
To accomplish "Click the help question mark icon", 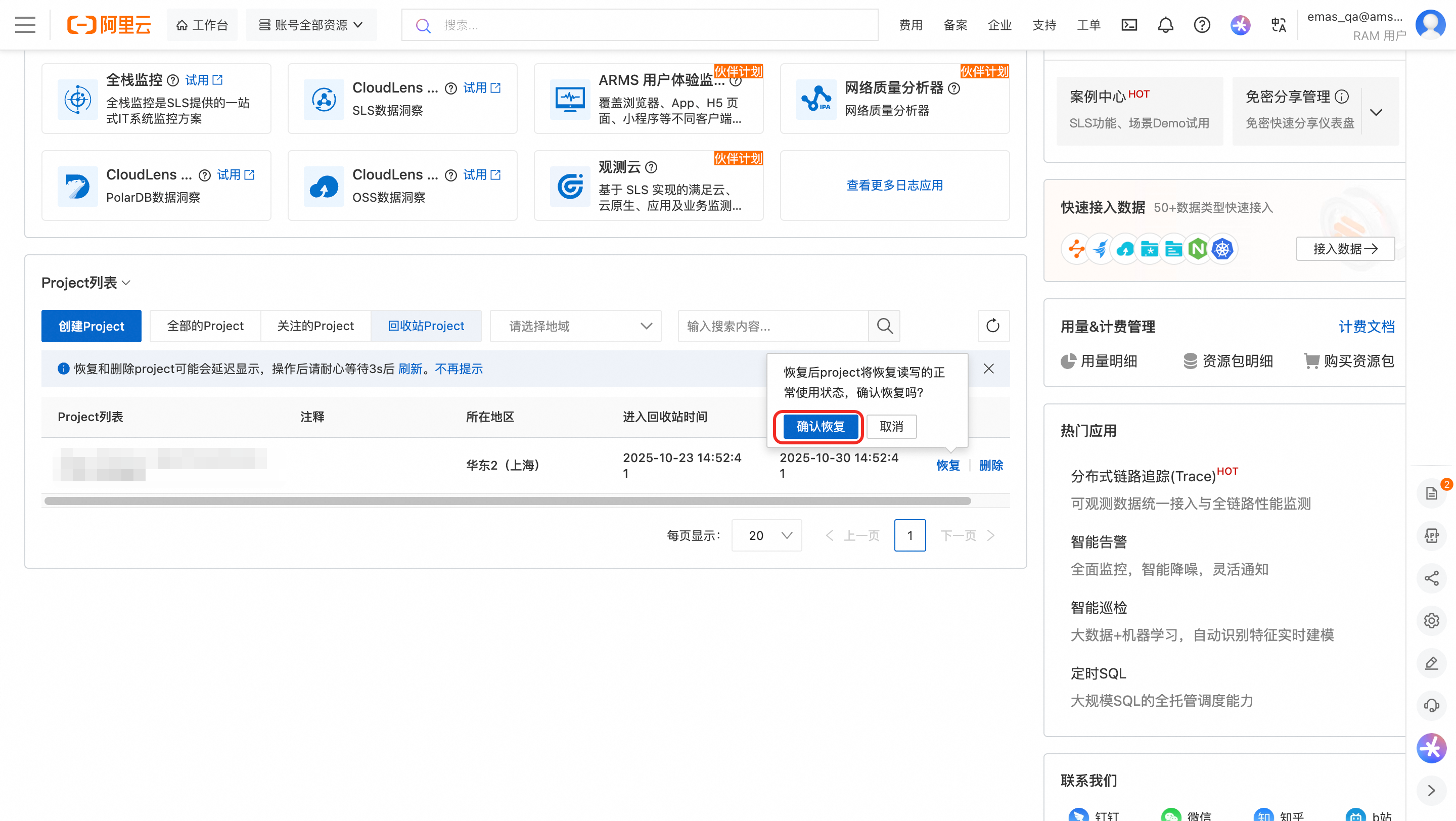I will pyautogui.click(x=1202, y=25).
